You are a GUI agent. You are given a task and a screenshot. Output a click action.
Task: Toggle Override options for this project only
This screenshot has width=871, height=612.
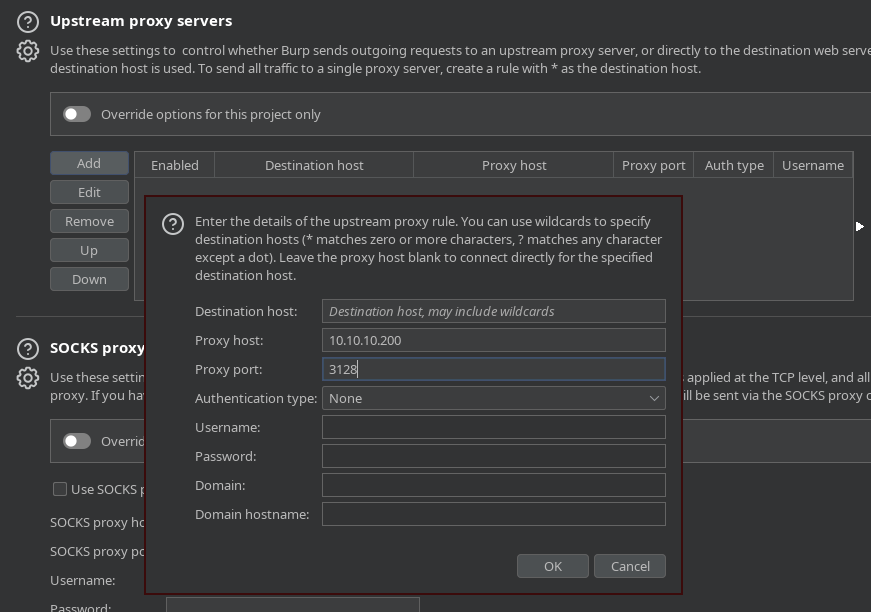pyautogui.click(x=77, y=114)
